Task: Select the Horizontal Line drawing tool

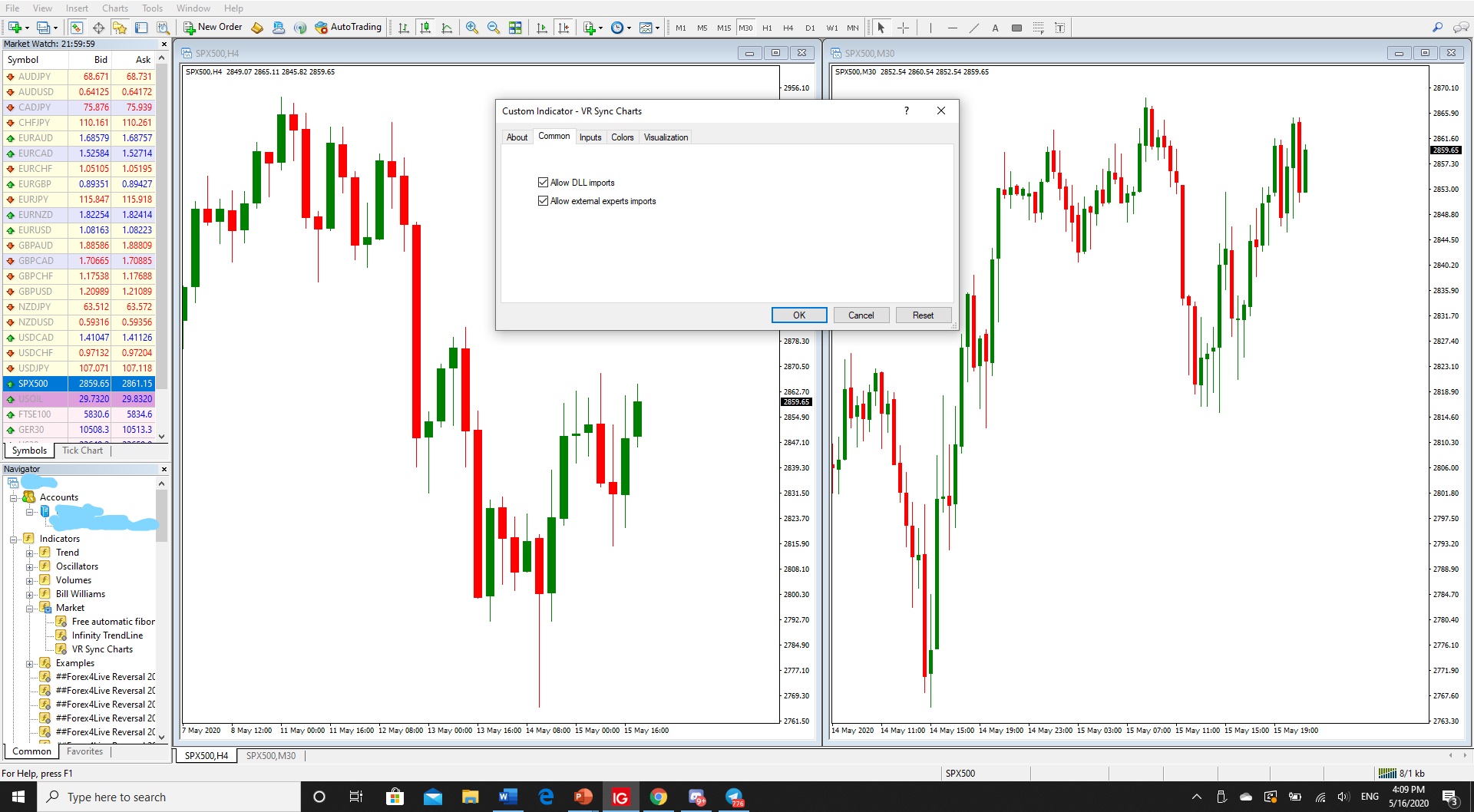Action: pos(953,28)
